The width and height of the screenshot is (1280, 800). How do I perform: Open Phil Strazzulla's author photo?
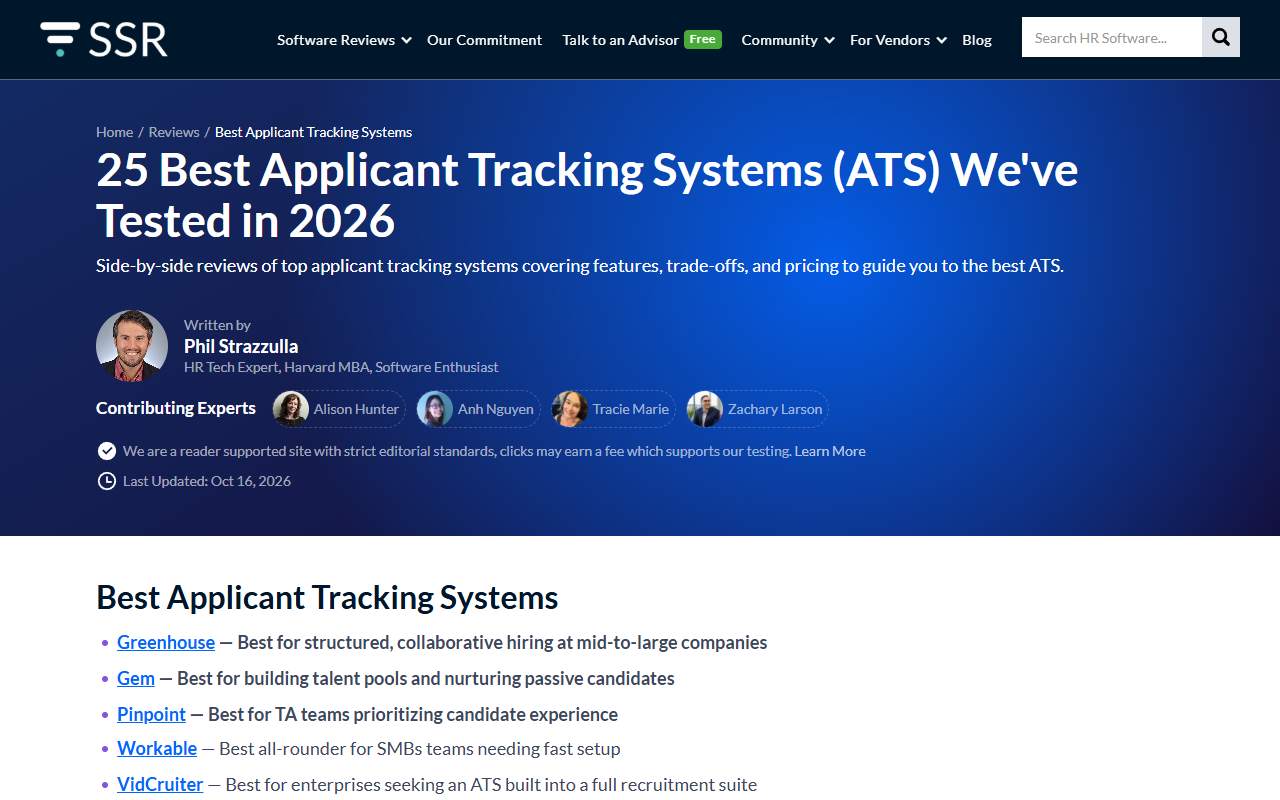point(132,346)
